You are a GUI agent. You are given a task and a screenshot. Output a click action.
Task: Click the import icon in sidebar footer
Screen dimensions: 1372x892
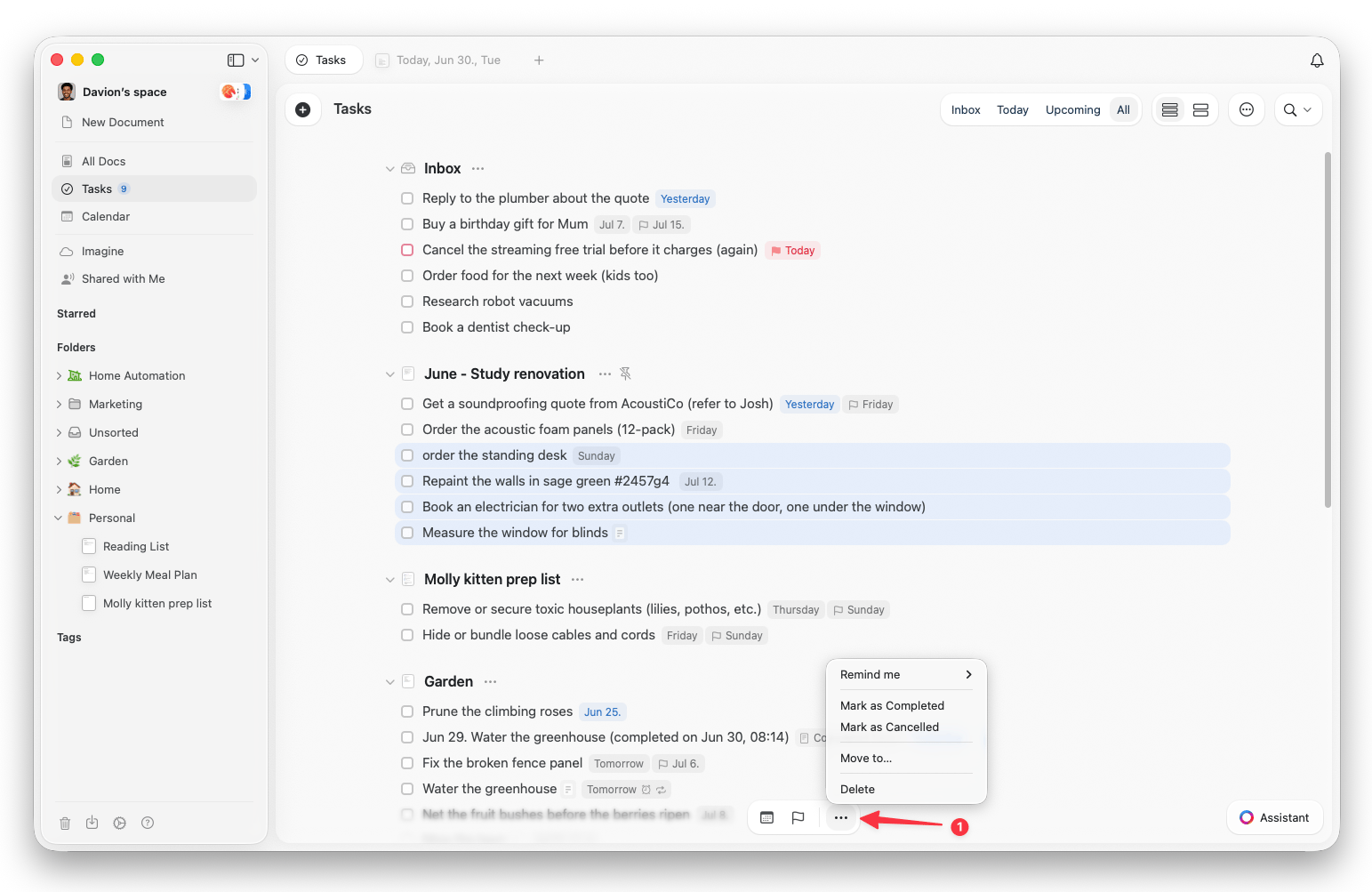tap(92, 823)
